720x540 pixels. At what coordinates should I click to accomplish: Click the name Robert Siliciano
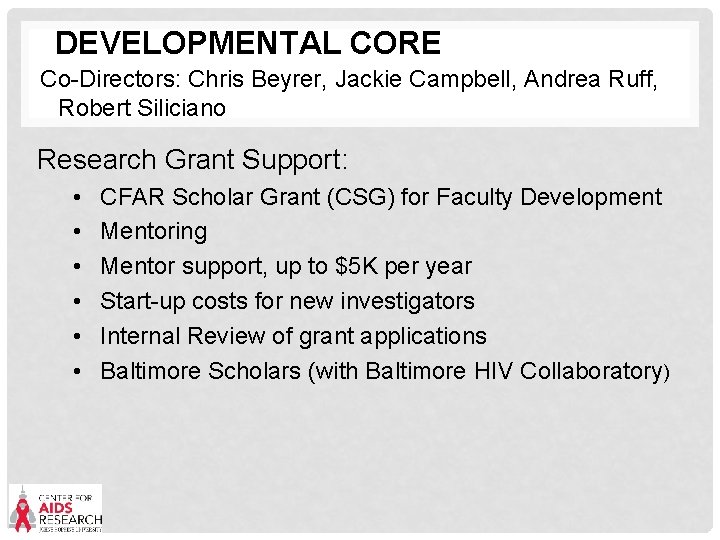click(x=142, y=107)
